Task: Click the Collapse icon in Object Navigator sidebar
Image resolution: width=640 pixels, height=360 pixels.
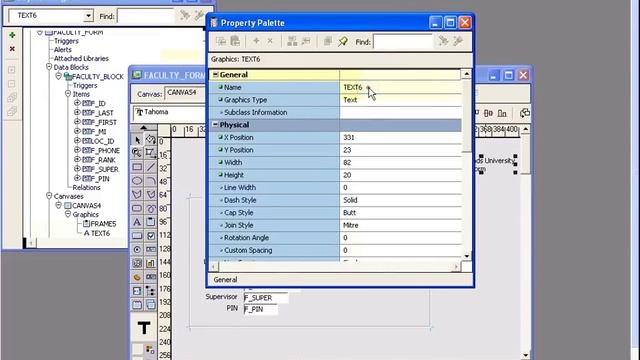Action: [x=12, y=84]
